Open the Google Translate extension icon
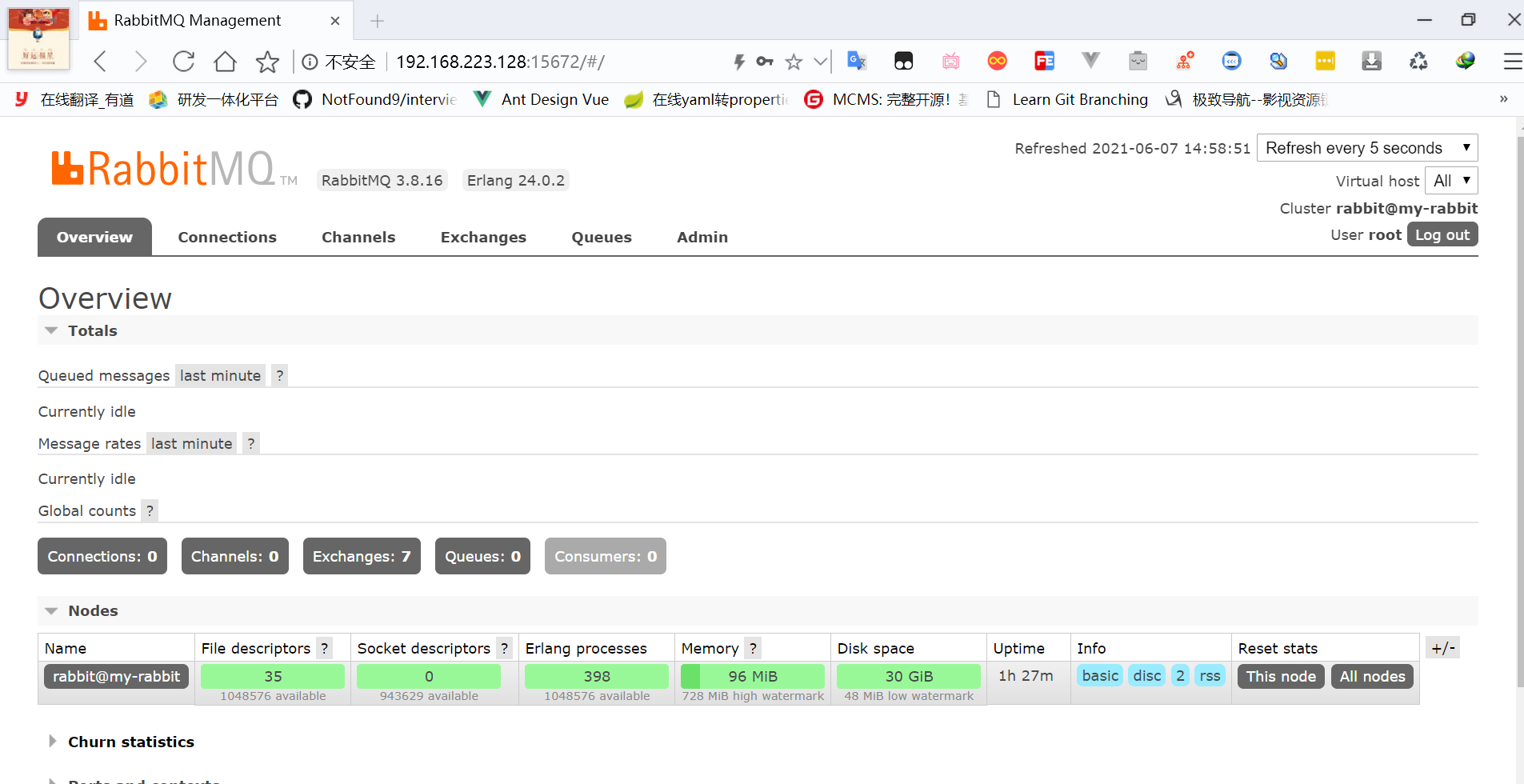 [x=857, y=60]
